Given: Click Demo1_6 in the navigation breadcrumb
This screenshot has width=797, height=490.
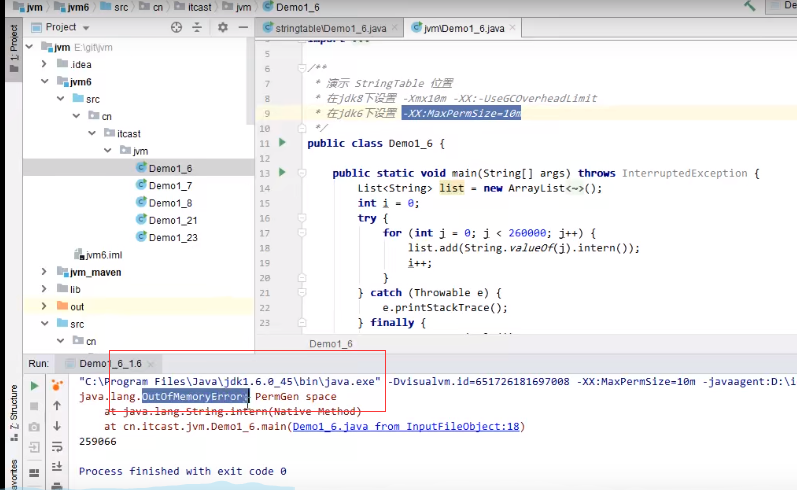Looking at the screenshot, I should (291, 7).
